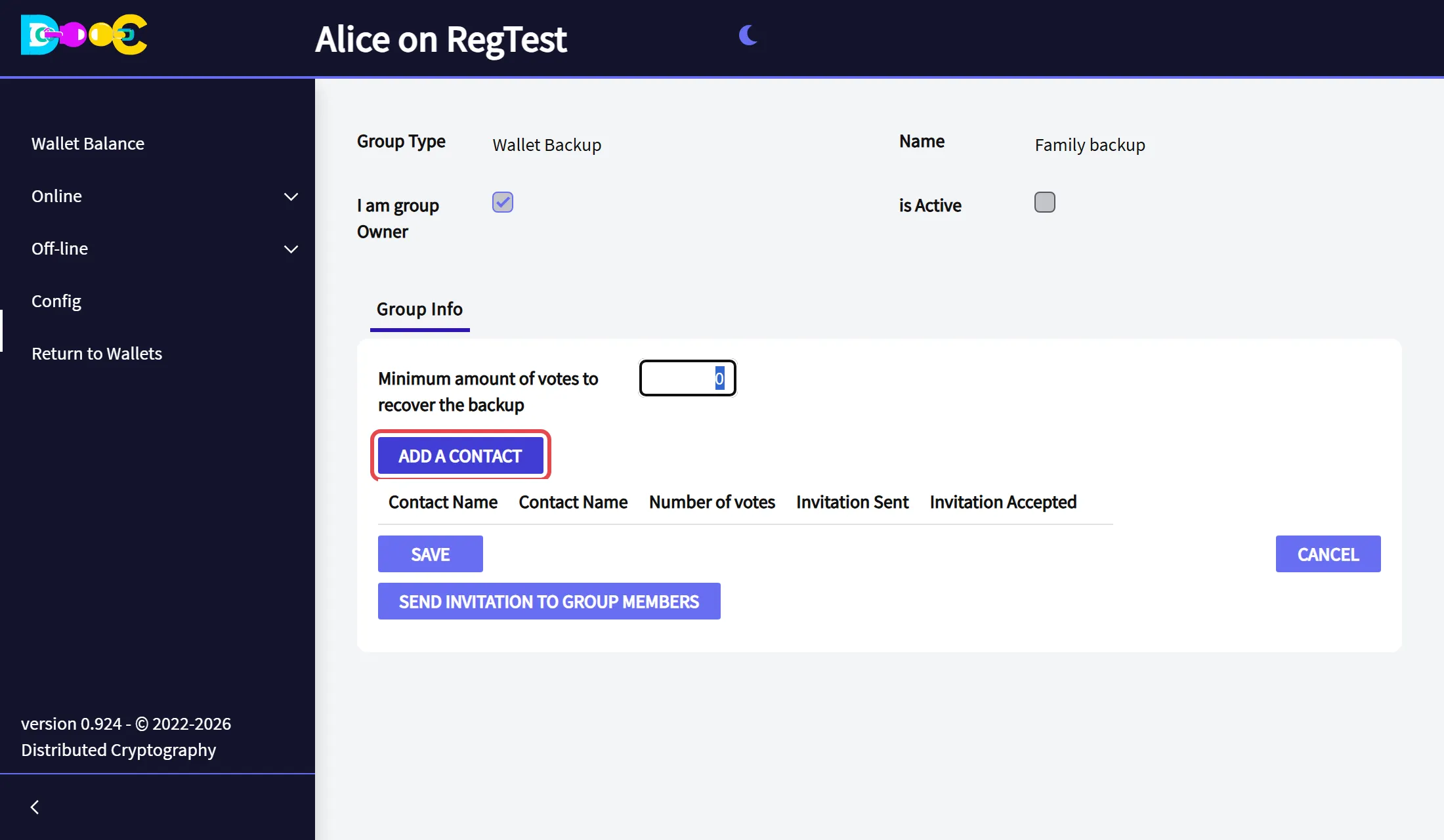The image size is (1444, 840).
Task: Click the Wallet Backup group type value
Action: pyautogui.click(x=547, y=145)
